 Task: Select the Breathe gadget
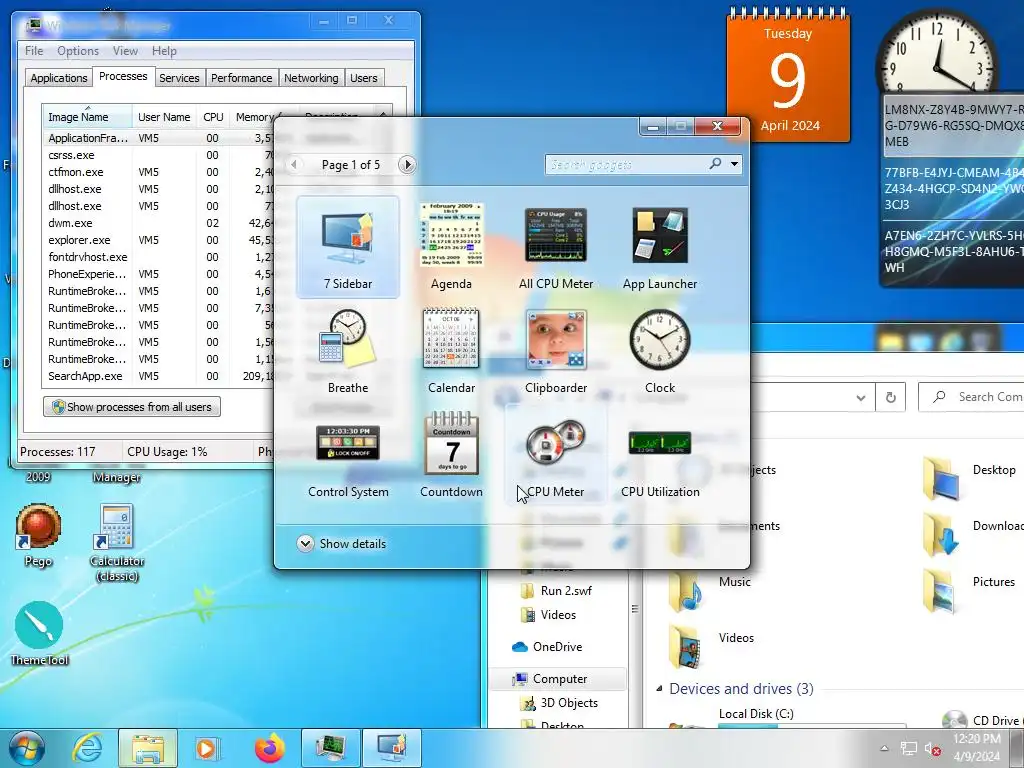(347, 351)
